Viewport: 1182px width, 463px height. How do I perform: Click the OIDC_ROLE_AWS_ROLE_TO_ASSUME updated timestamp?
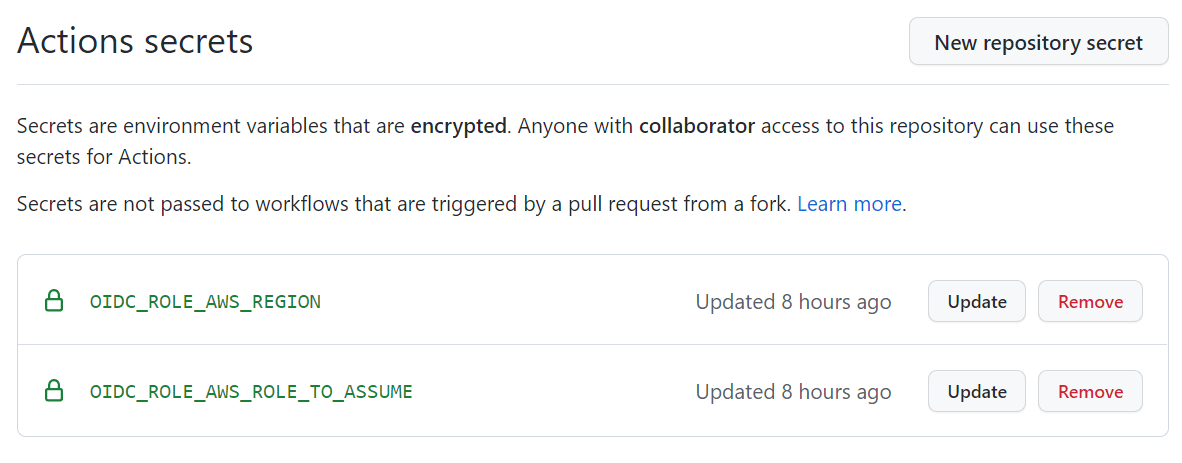pyautogui.click(x=793, y=392)
